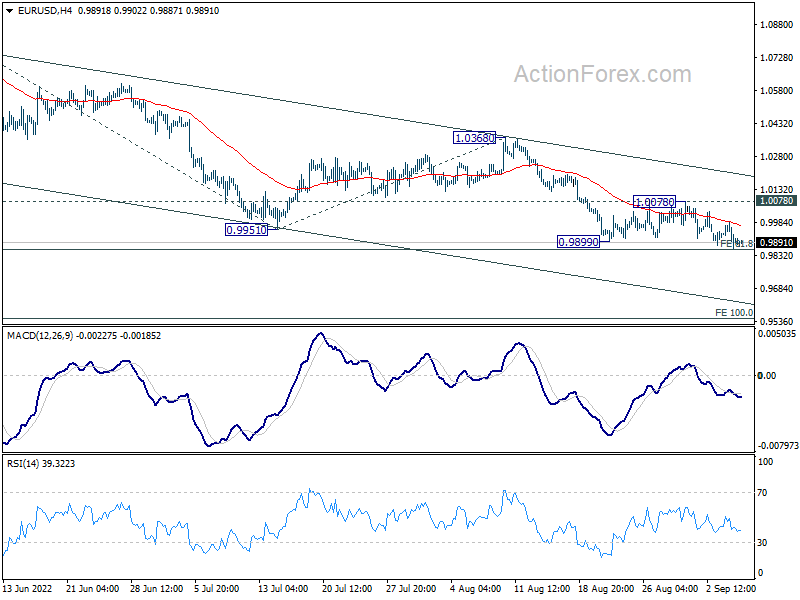Click the 1.04320 price axis value
The height and width of the screenshot is (600, 800).
pos(777,123)
